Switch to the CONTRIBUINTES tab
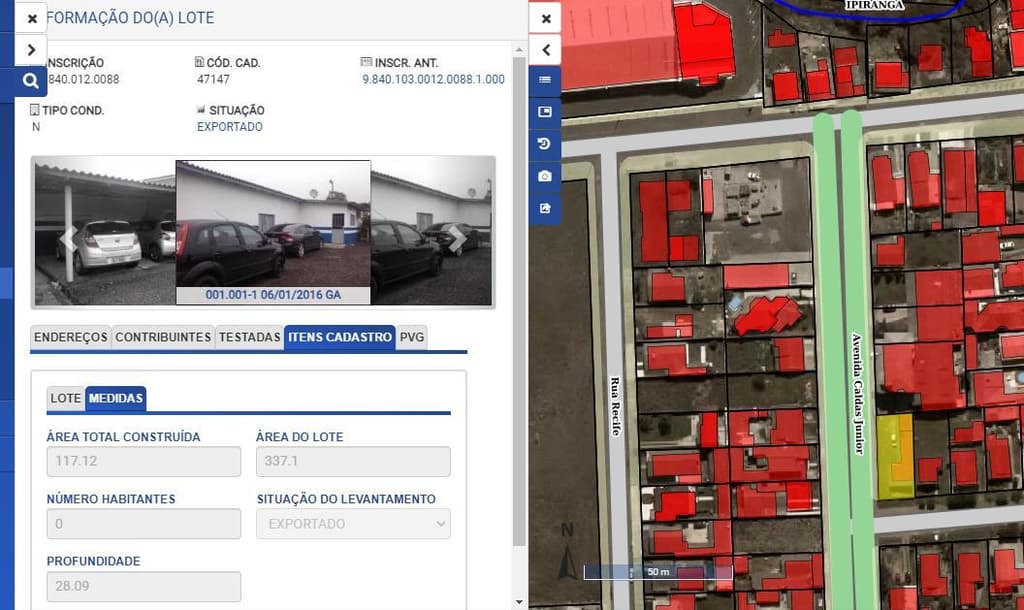Image resolution: width=1024 pixels, height=610 pixels. pyautogui.click(x=163, y=338)
